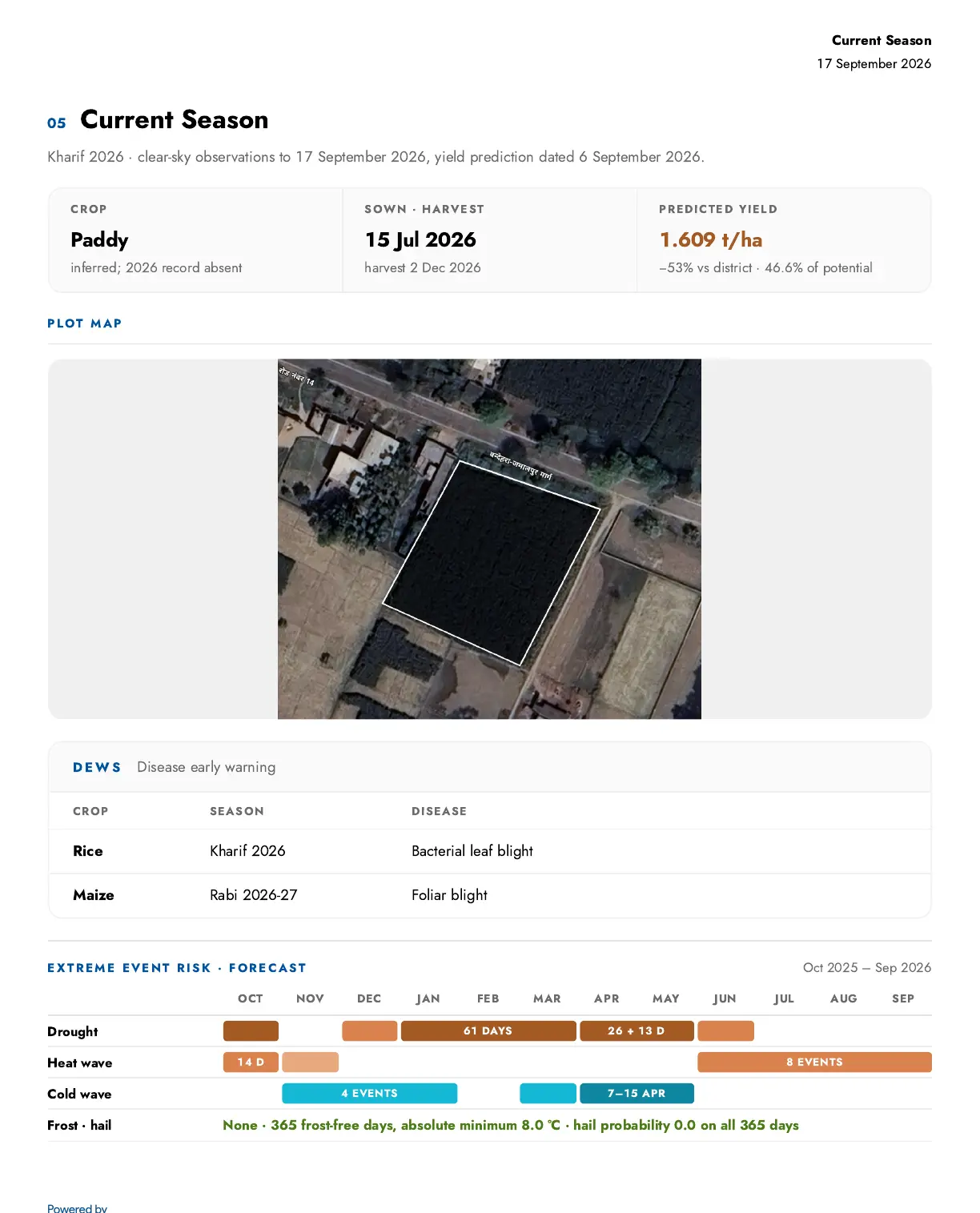Viewport: 980px width, 1213px height.
Task: Click the Cold wave March bar
Action: tap(548, 1093)
